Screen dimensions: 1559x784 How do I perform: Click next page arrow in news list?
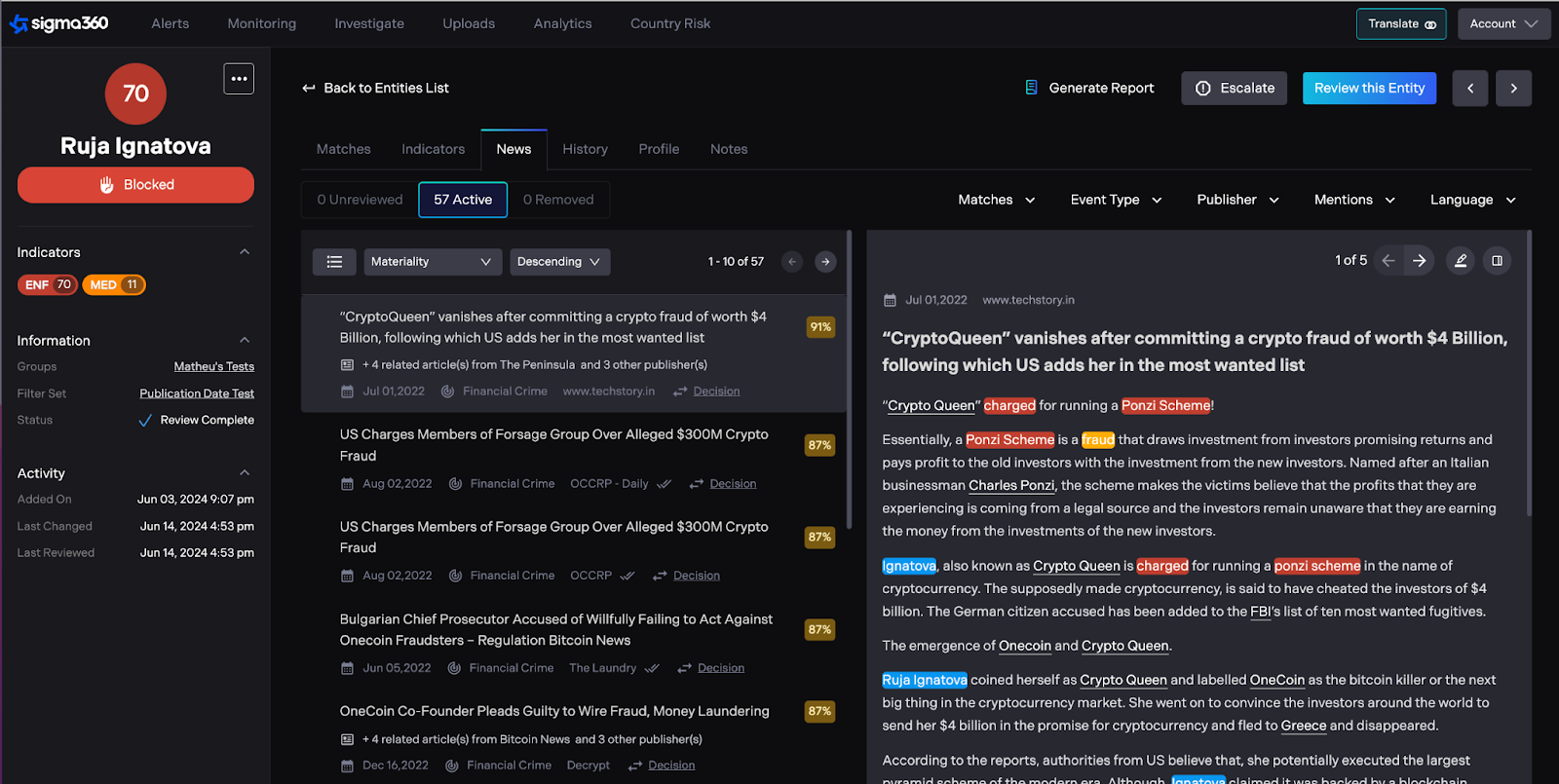coord(825,262)
